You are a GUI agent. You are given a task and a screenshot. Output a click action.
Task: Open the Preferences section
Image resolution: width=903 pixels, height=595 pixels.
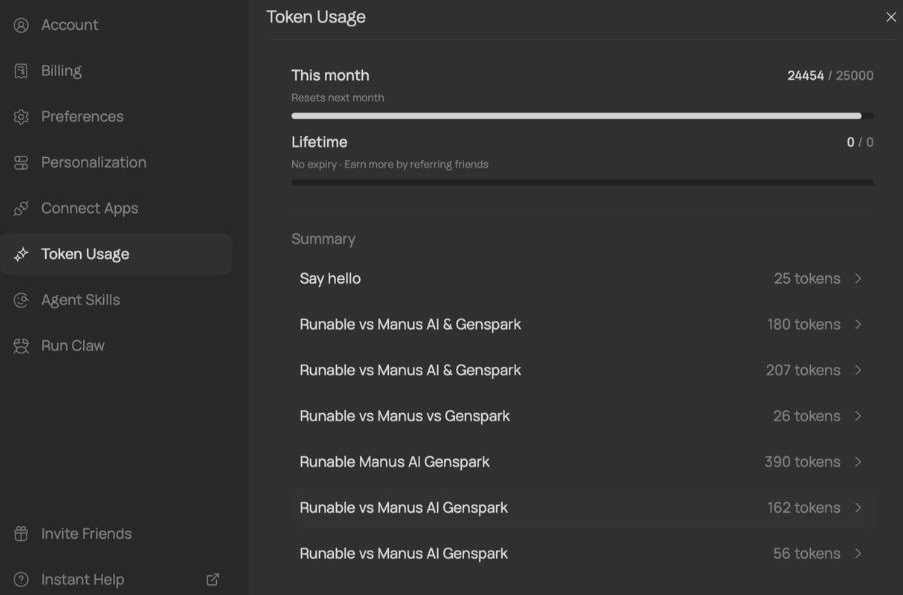(116, 117)
